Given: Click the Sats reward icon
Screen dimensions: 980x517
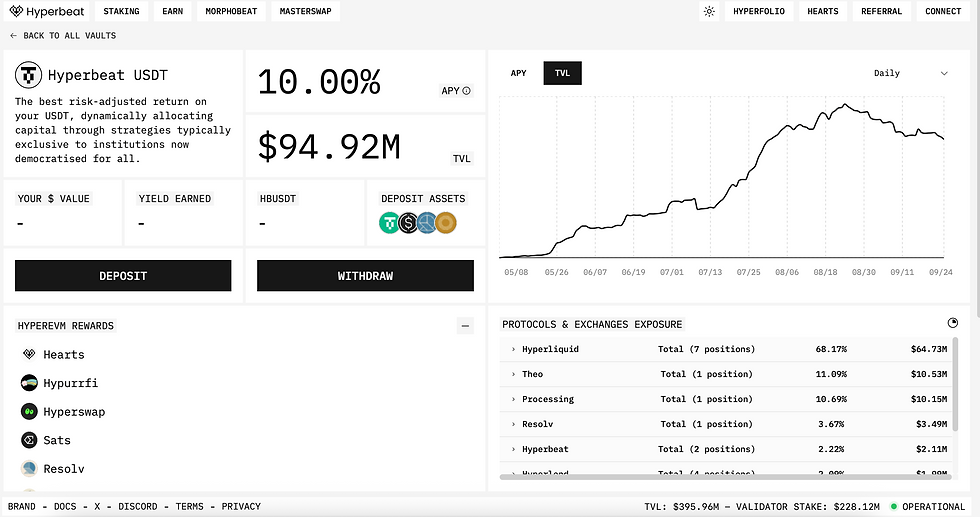Looking at the screenshot, I should 29,440.
